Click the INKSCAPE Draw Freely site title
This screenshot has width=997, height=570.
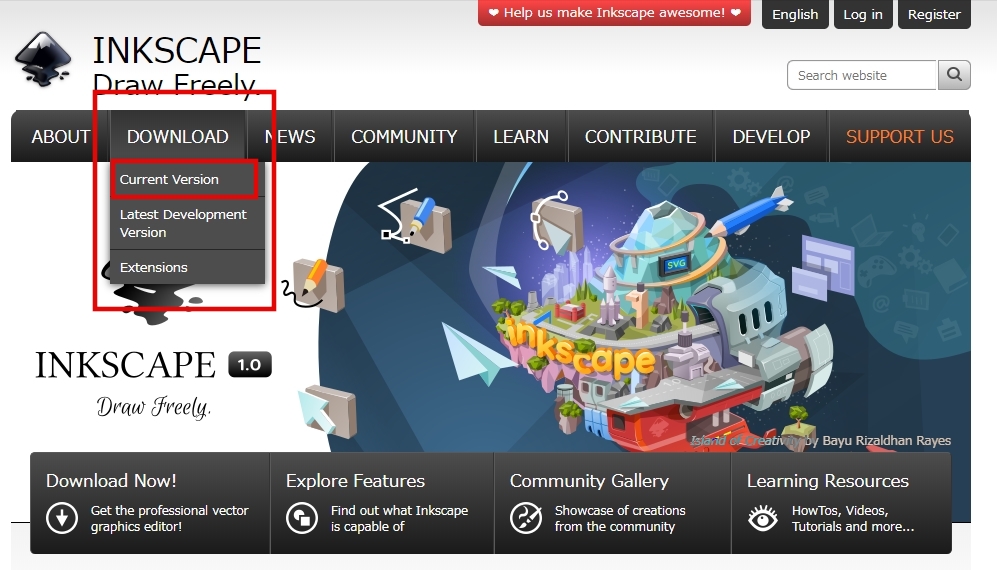coord(177,66)
